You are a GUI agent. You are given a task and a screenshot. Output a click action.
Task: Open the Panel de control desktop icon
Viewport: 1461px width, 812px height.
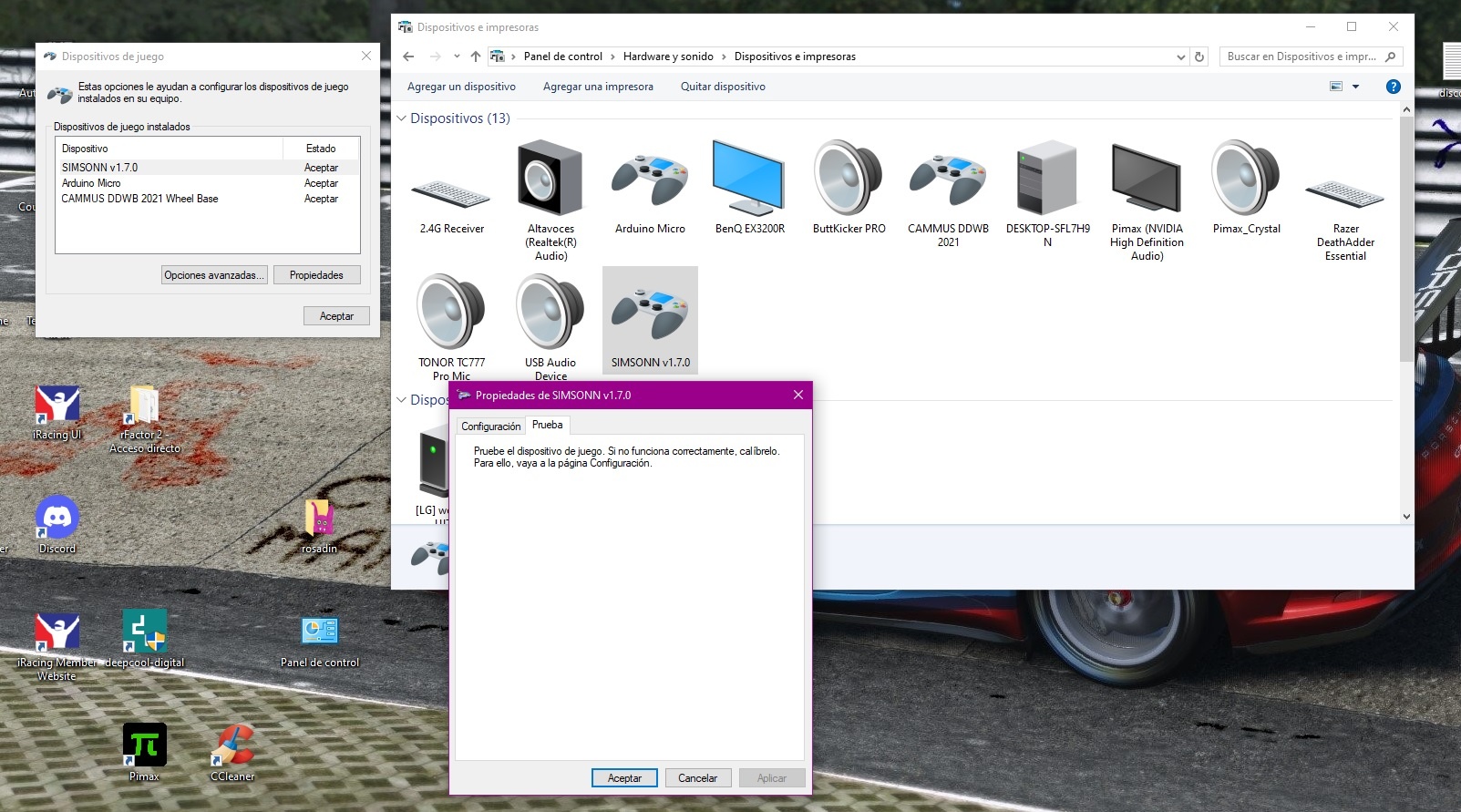click(x=320, y=642)
